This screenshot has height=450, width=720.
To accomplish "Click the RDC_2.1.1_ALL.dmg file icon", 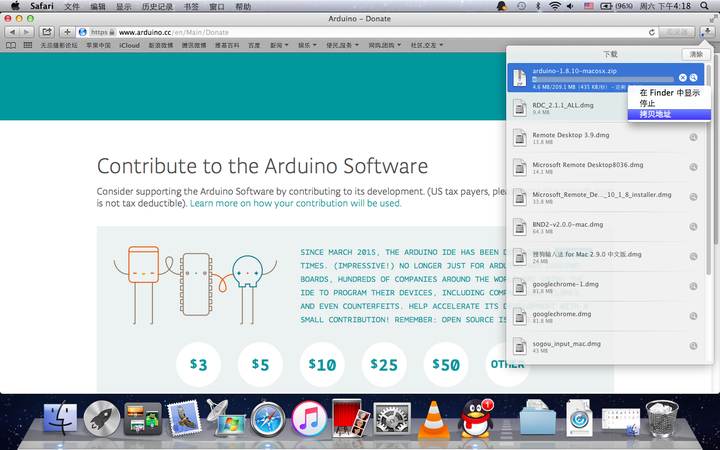I will click(x=520, y=108).
